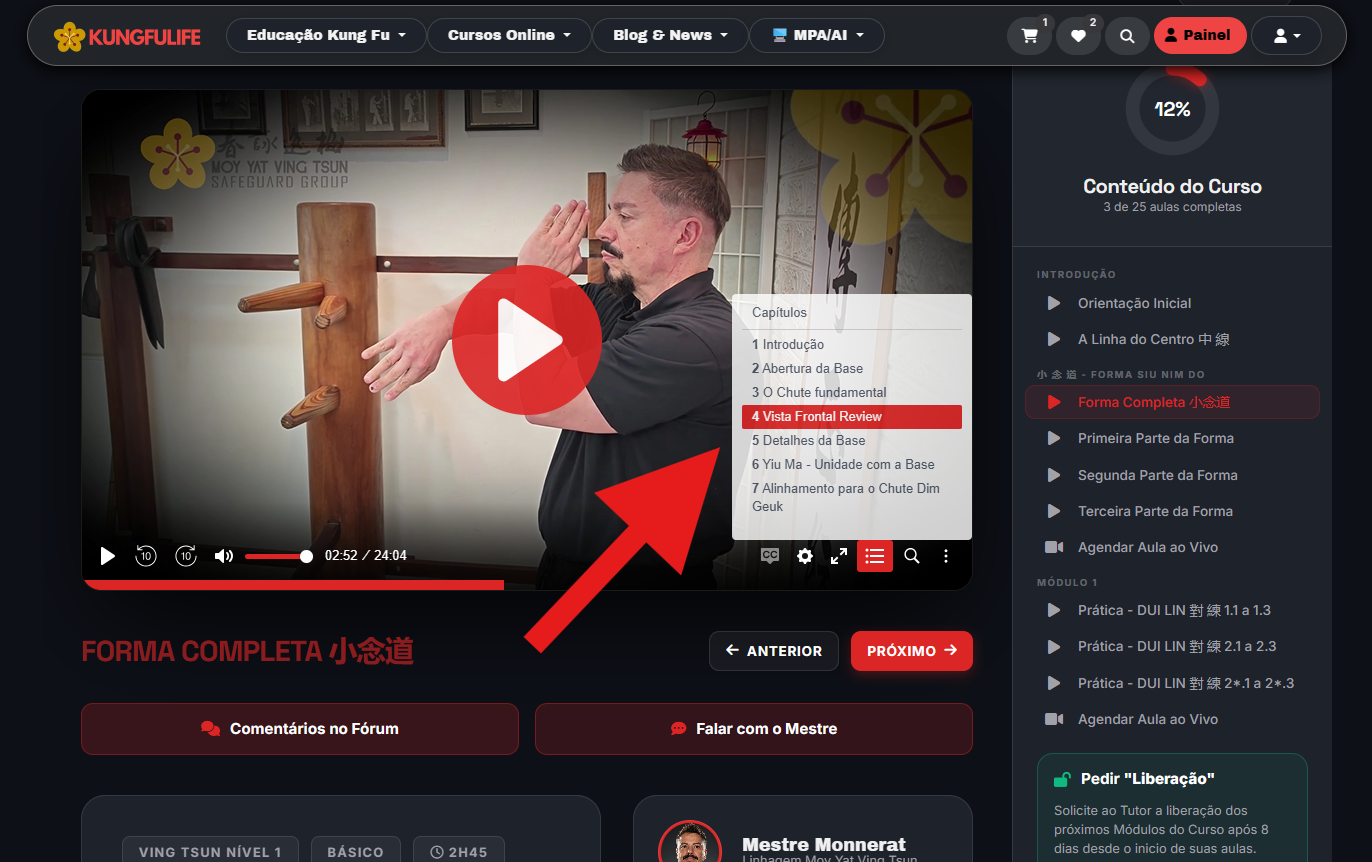This screenshot has width=1372, height=862.
Task: Click the Mestre Monnerat name
Action: point(824,844)
